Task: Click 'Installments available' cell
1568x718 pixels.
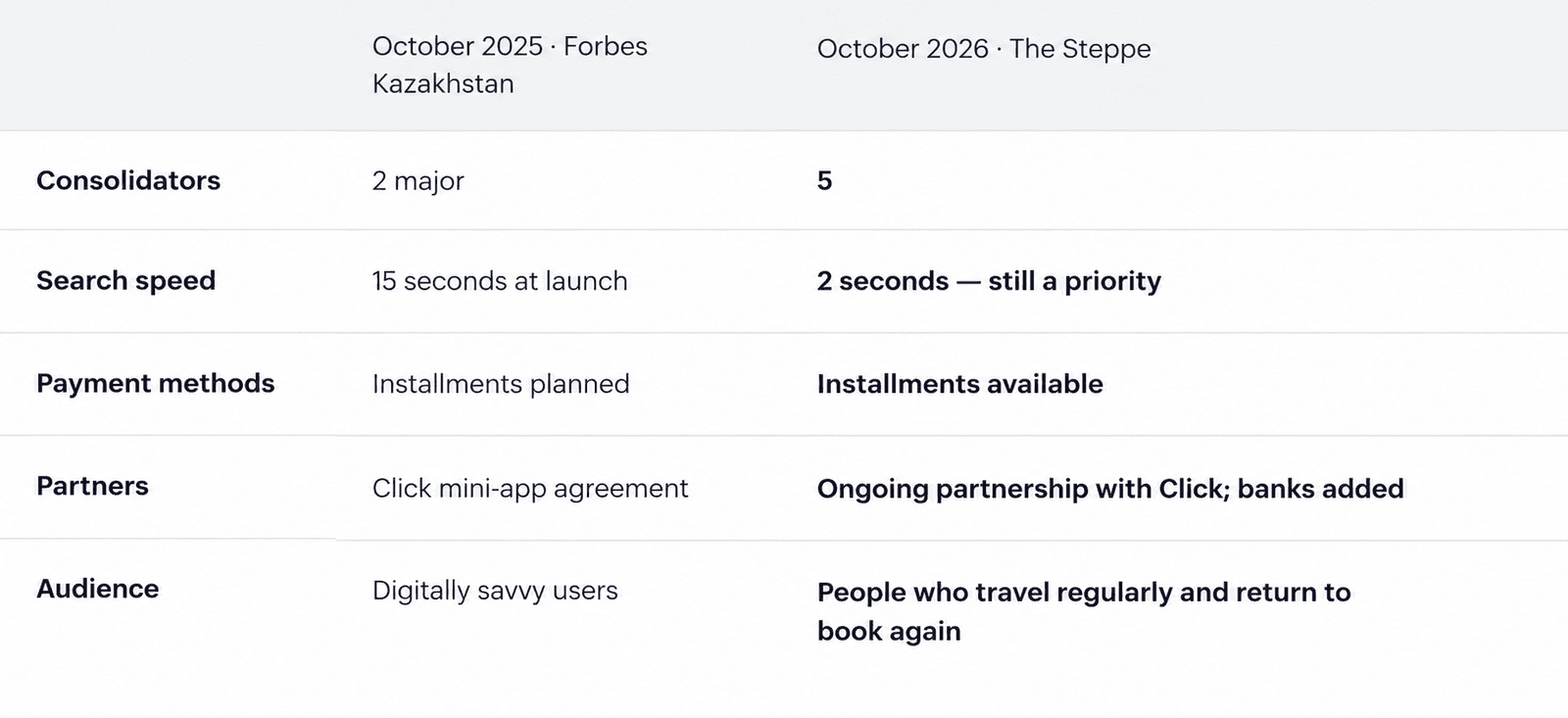Action: point(959,384)
